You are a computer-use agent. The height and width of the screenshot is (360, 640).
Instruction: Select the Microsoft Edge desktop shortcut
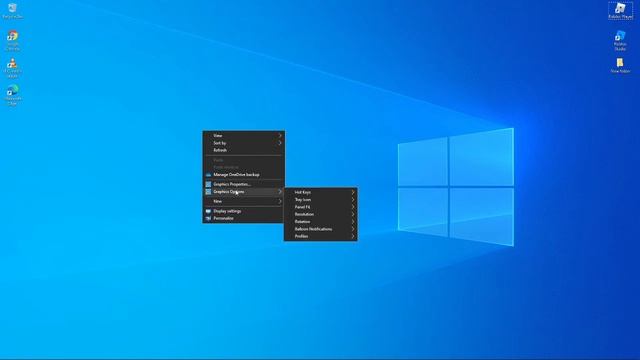click(x=12, y=95)
